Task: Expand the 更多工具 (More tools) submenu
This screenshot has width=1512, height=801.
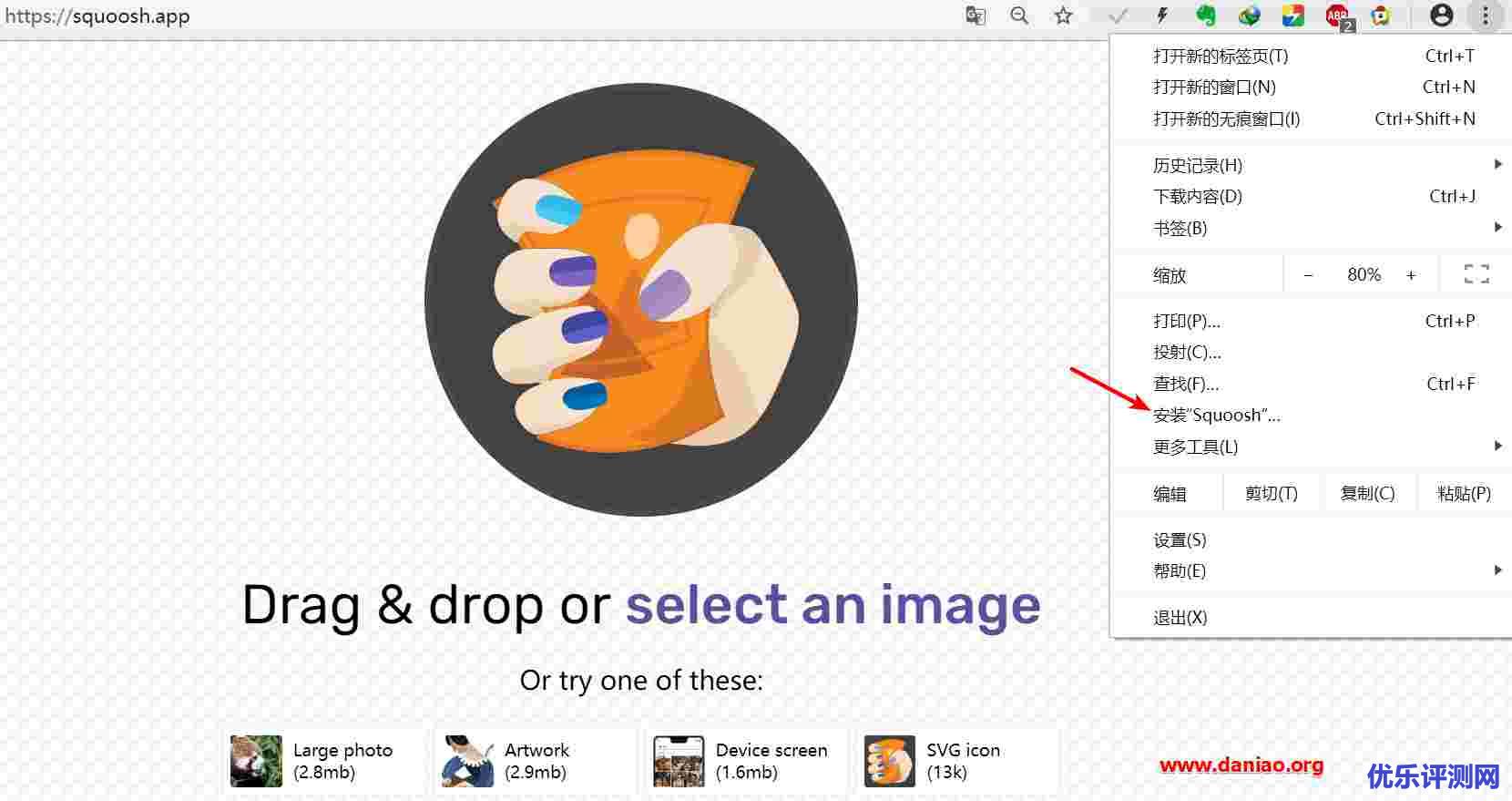Action: click(x=1311, y=447)
